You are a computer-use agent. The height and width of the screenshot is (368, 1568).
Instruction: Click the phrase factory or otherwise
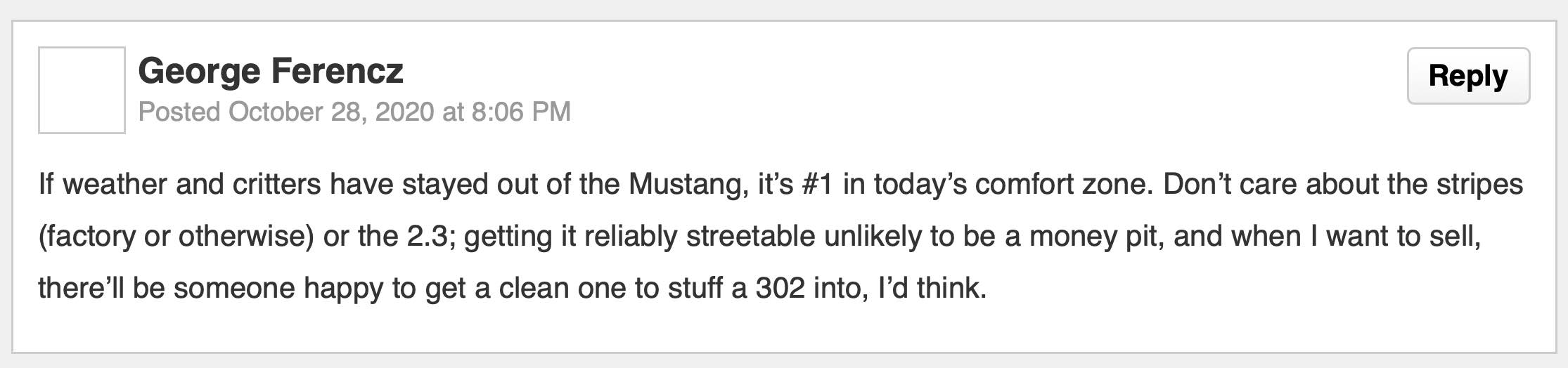(x=176, y=237)
